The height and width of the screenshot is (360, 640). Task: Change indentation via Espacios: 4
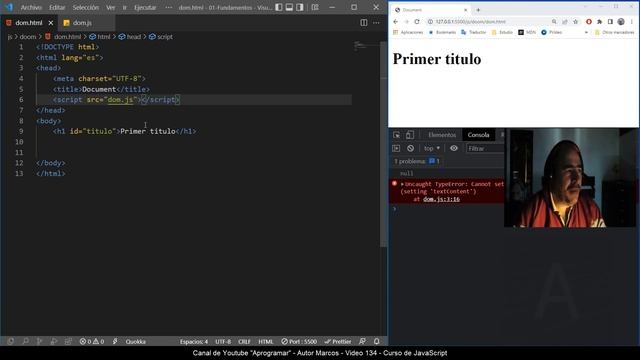click(194, 341)
